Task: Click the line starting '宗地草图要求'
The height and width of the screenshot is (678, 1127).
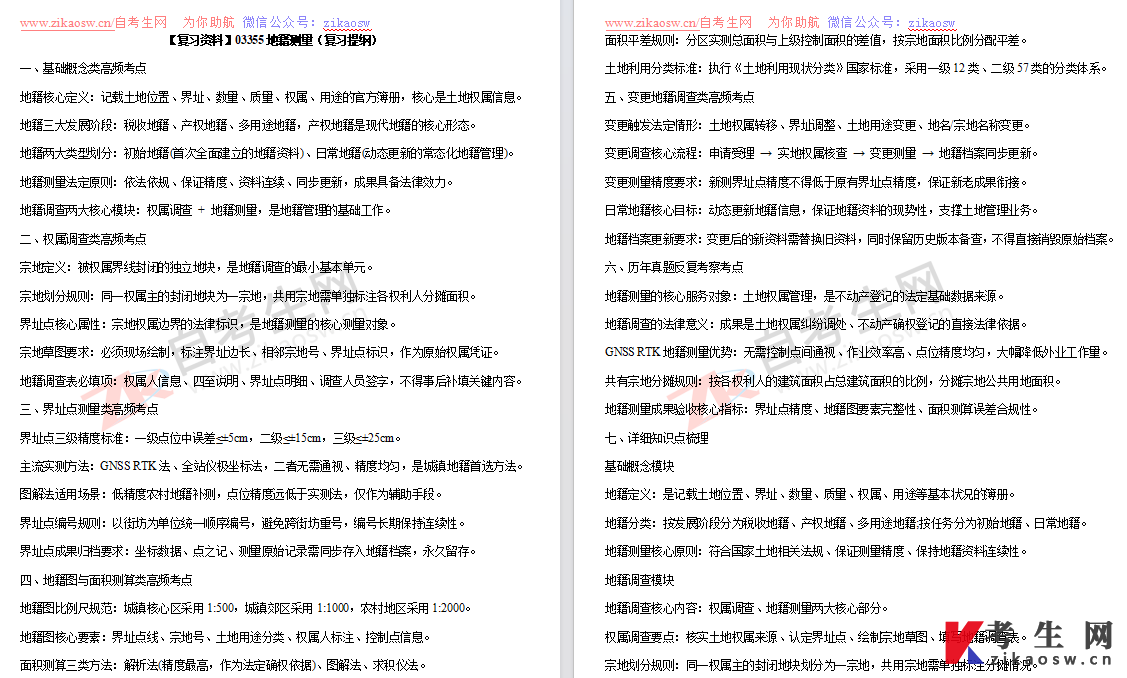Action: click(x=259, y=352)
